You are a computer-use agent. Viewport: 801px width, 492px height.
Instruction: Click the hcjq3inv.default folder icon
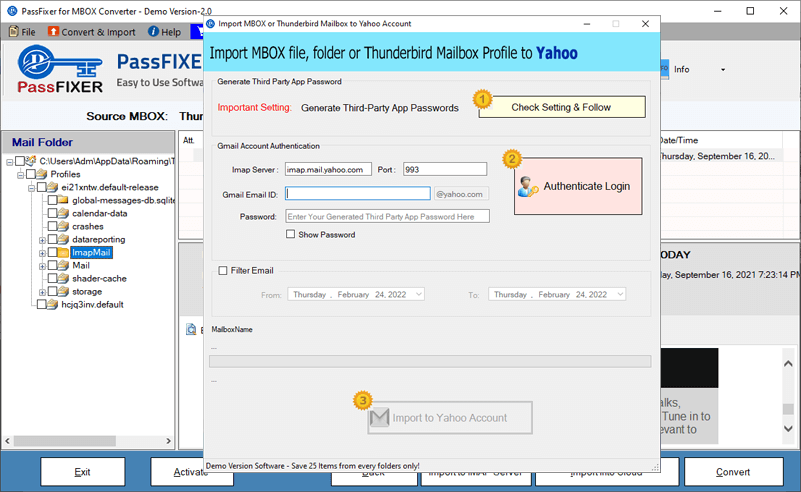click(x=53, y=304)
